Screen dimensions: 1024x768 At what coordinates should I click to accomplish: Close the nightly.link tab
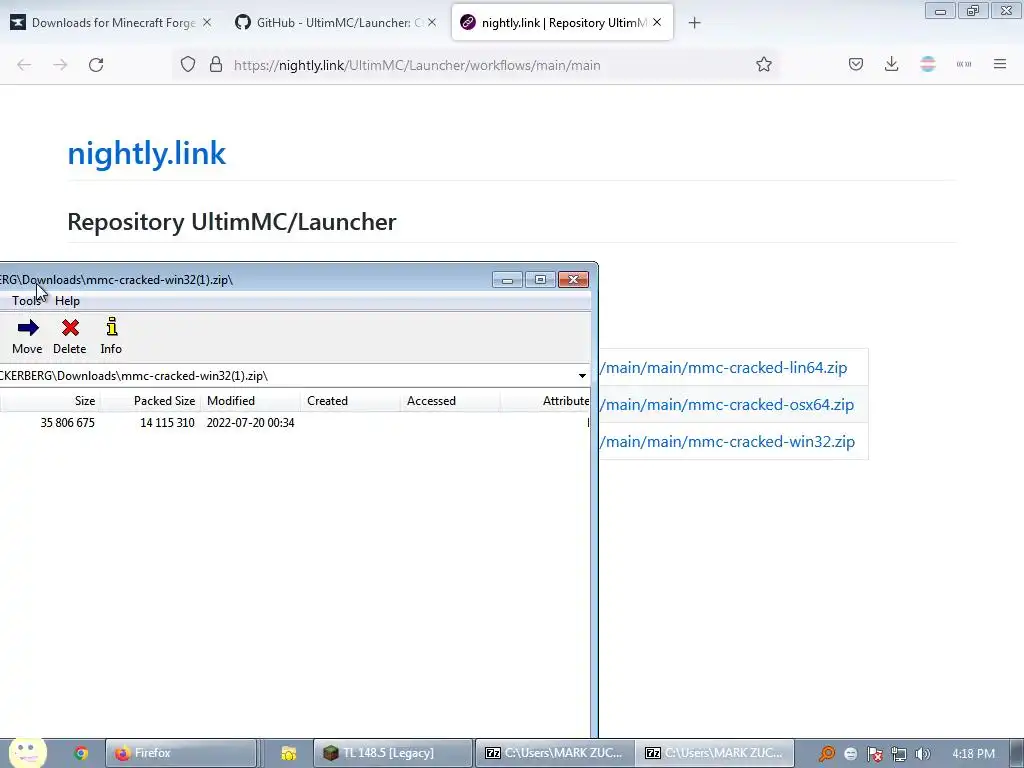pyautogui.click(x=657, y=22)
